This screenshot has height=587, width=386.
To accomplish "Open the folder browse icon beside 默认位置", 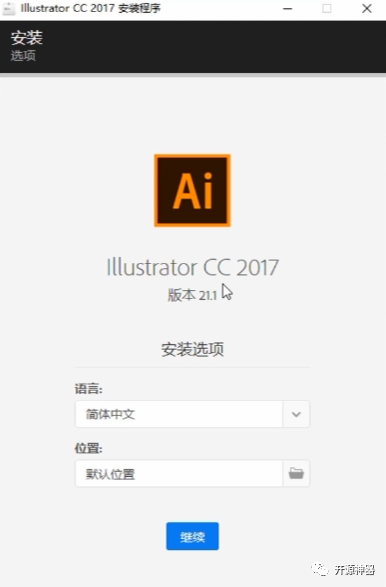I will (x=296, y=473).
